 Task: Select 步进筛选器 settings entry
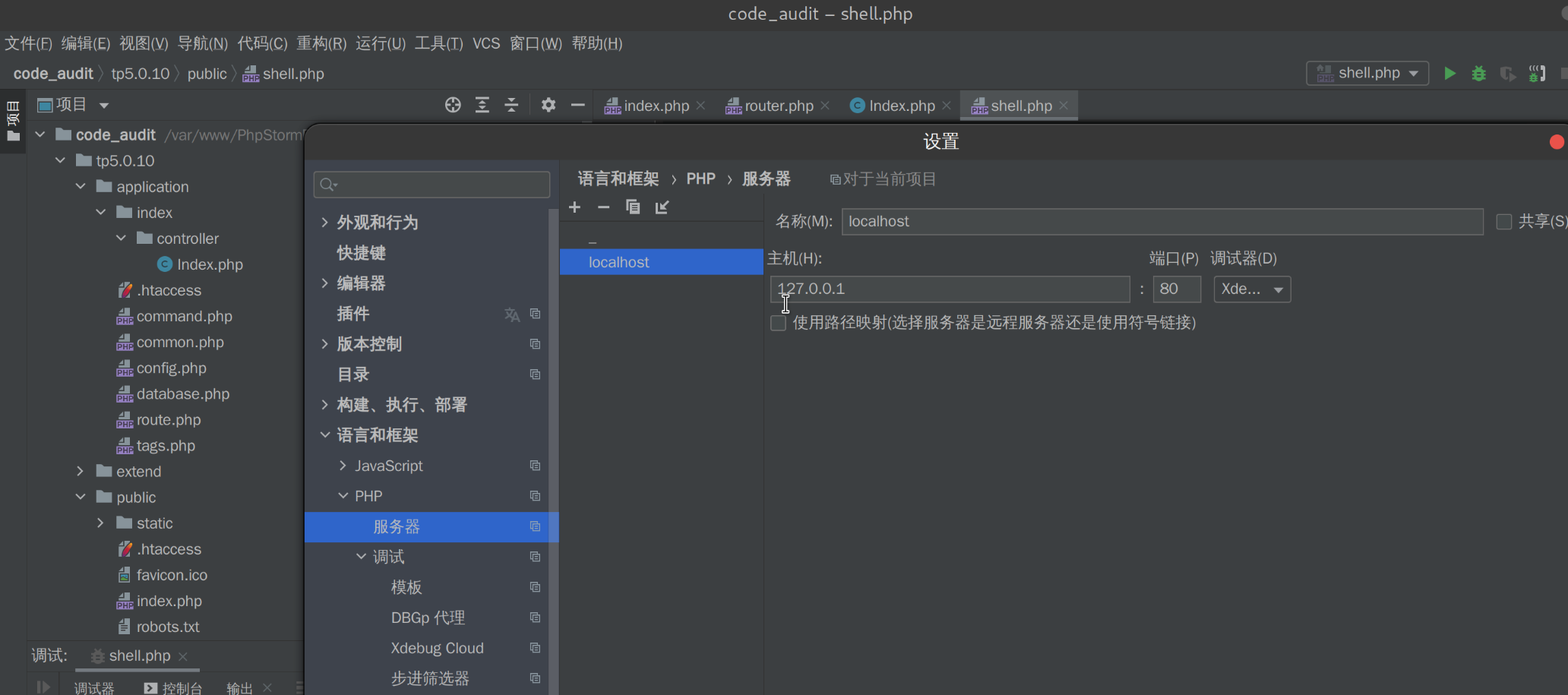[x=430, y=678]
